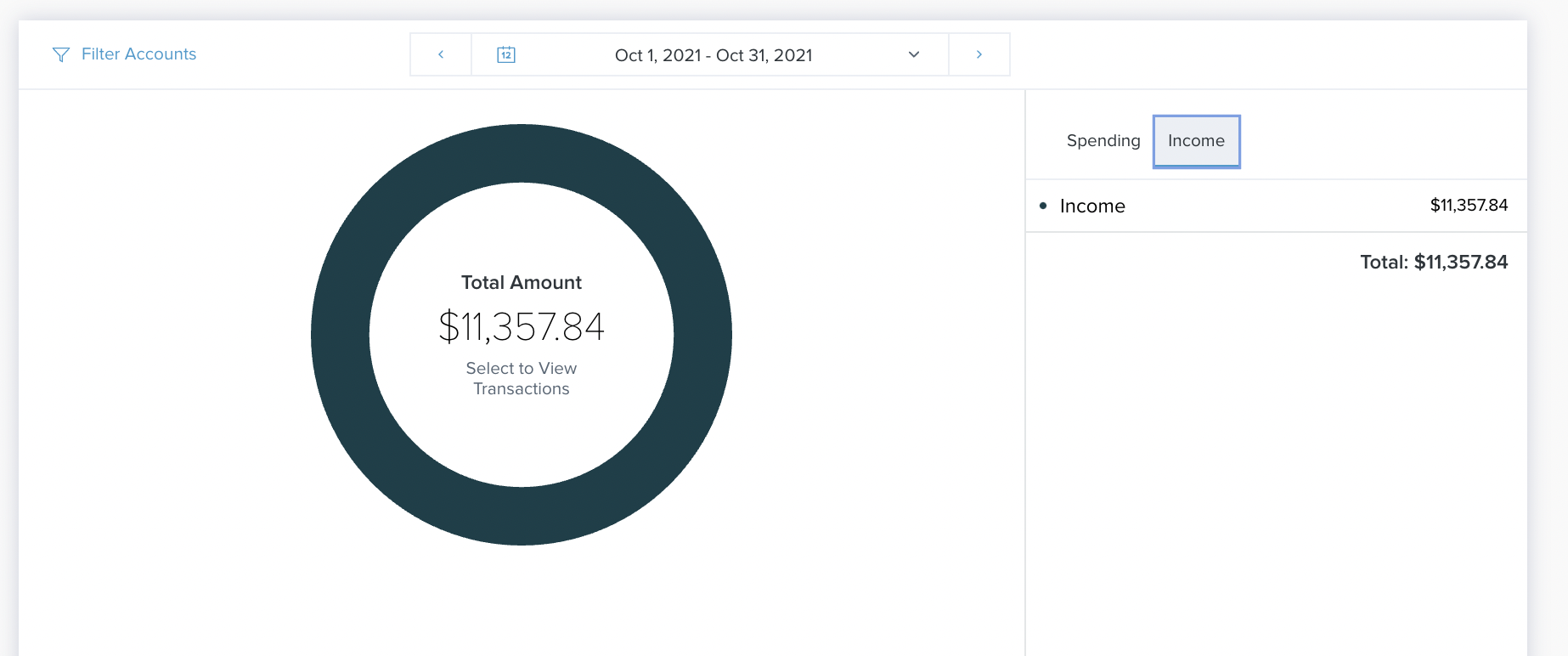
Task: Click the word Transactions under the chart amount
Action: coord(522,389)
